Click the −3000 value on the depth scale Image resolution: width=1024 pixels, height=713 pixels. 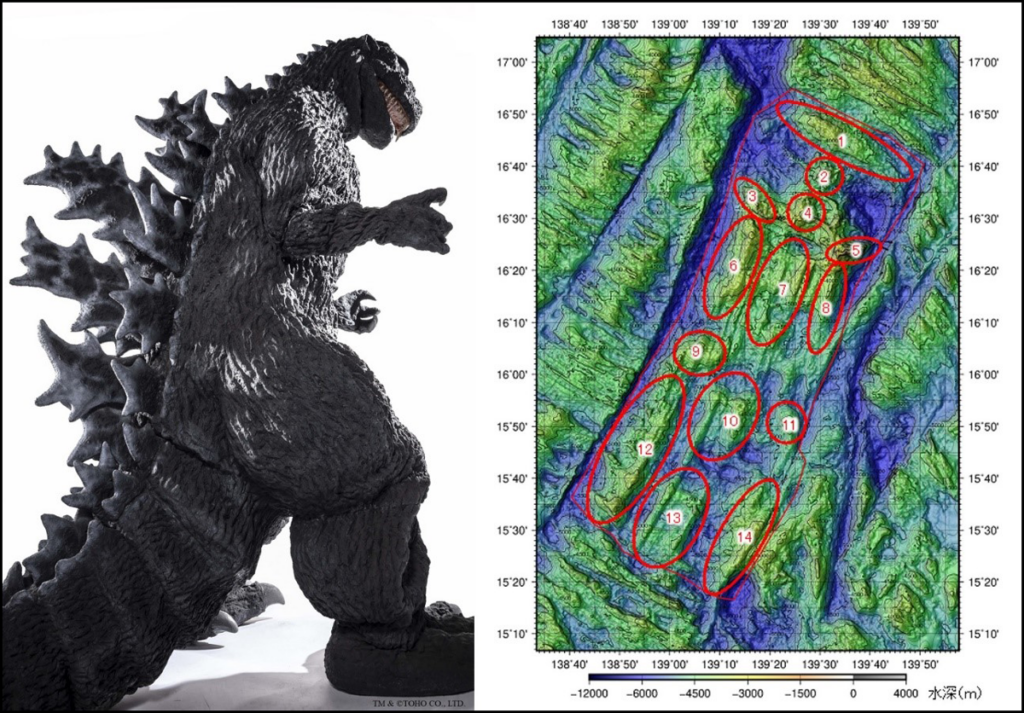click(748, 693)
